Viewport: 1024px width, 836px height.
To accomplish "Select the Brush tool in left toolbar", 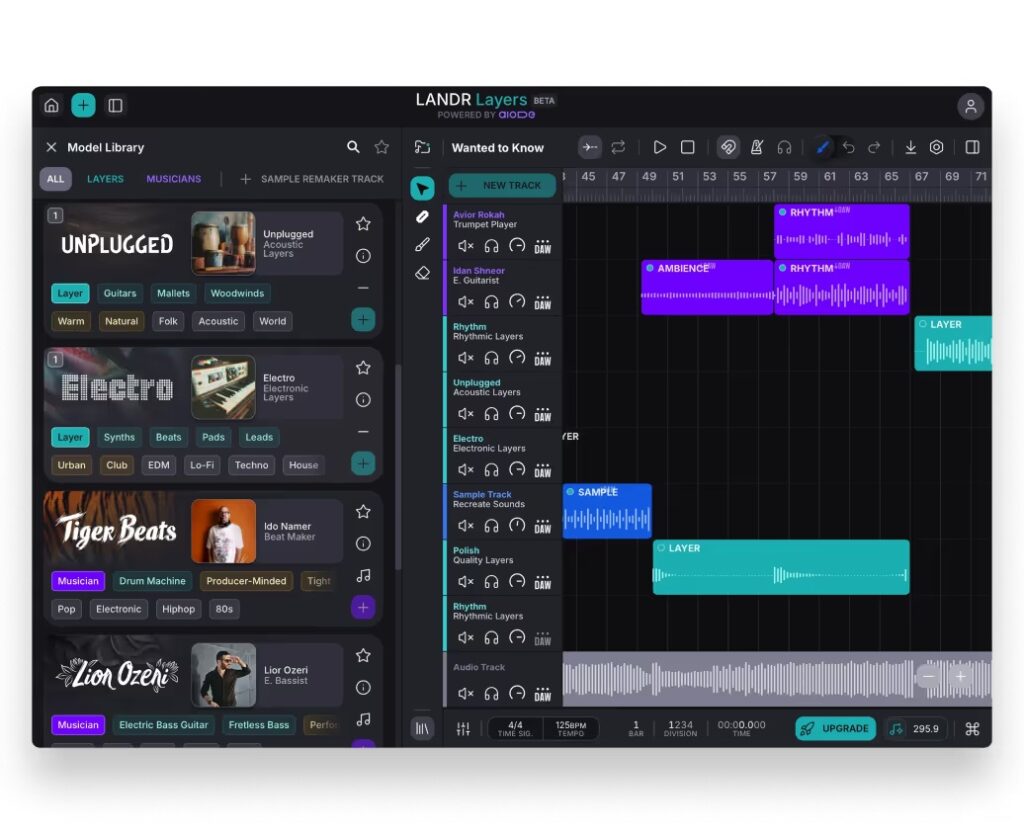I will pos(422,244).
